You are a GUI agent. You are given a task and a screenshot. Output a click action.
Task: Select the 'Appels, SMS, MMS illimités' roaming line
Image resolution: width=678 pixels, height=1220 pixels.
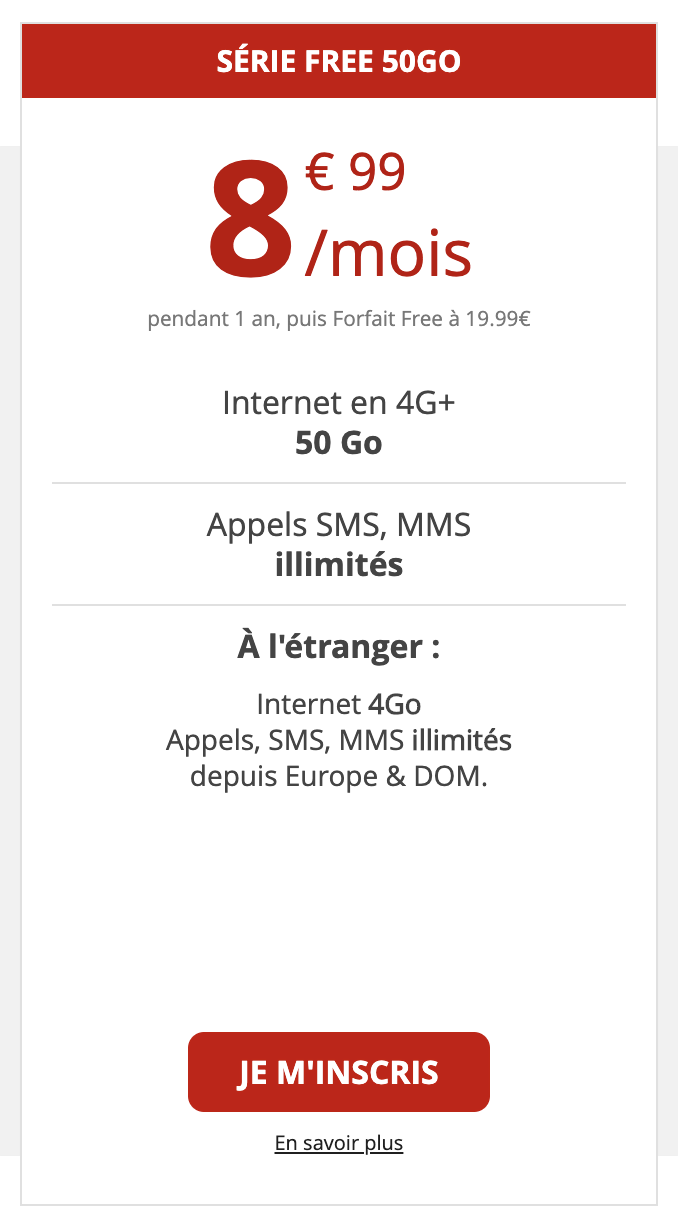[x=338, y=740]
